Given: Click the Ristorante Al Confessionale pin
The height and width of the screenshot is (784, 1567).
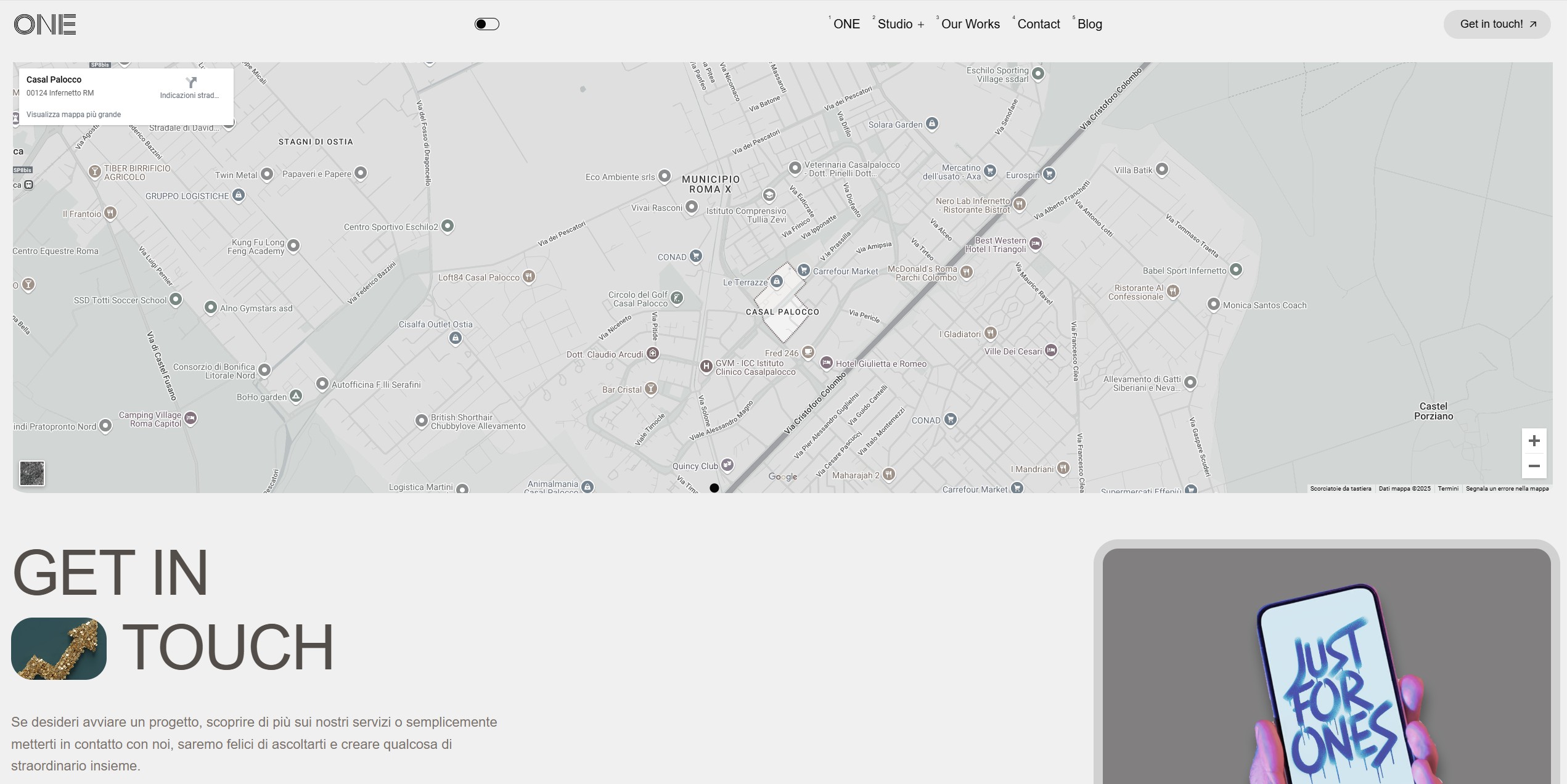Looking at the screenshot, I should (x=1173, y=292).
